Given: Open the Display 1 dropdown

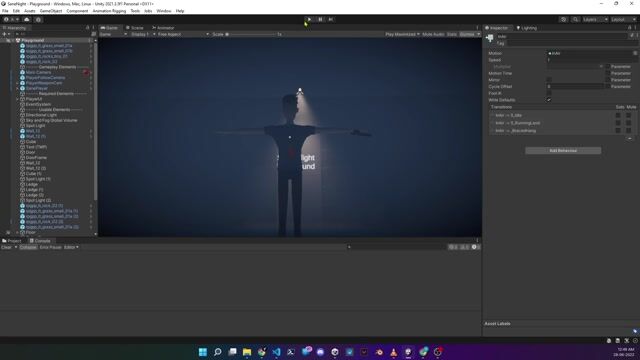Looking at the screenshot, I should tap(142, 34).
